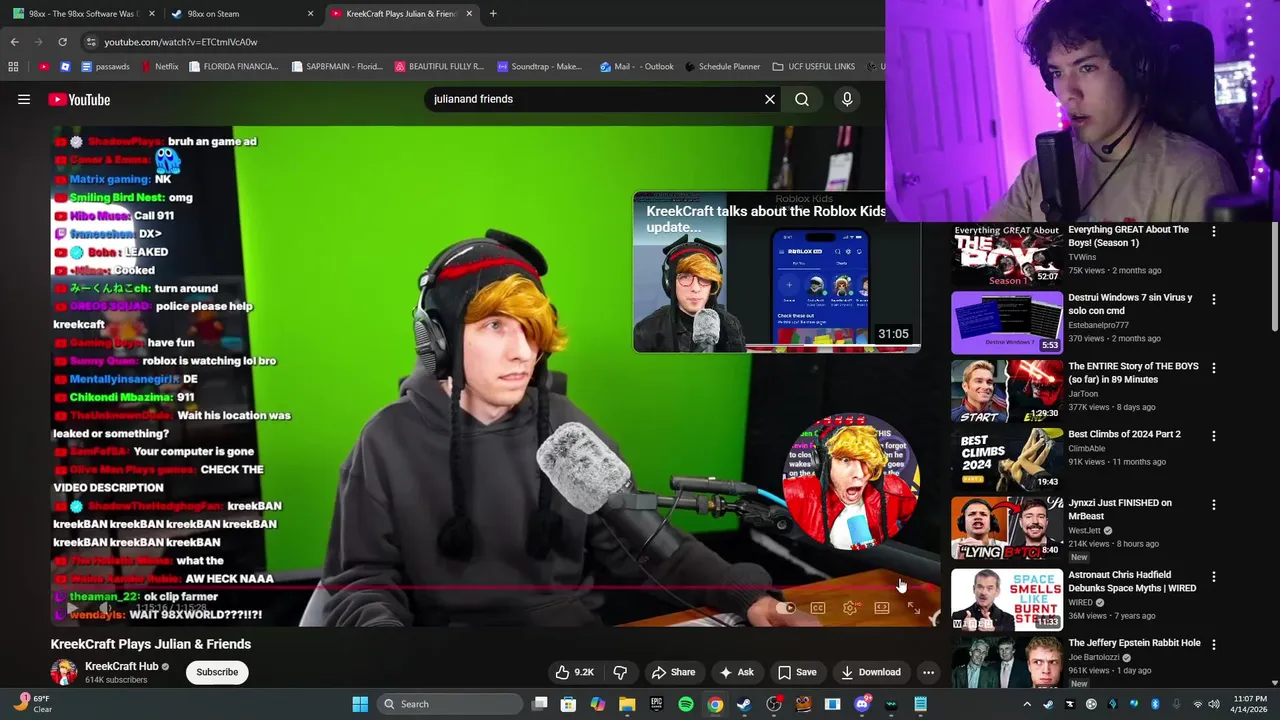Open the 'Soundtrap - Make...' bookmark
The height and width of the screenshot is (720, 1280).
pyautogui.click(x=540, y=67)
